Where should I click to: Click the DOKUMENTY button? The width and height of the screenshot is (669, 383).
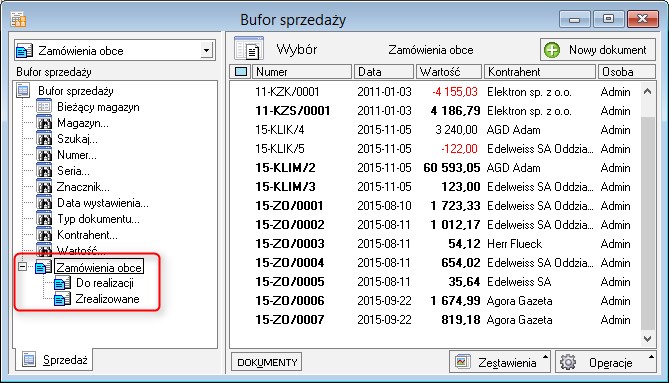(267, 362)
